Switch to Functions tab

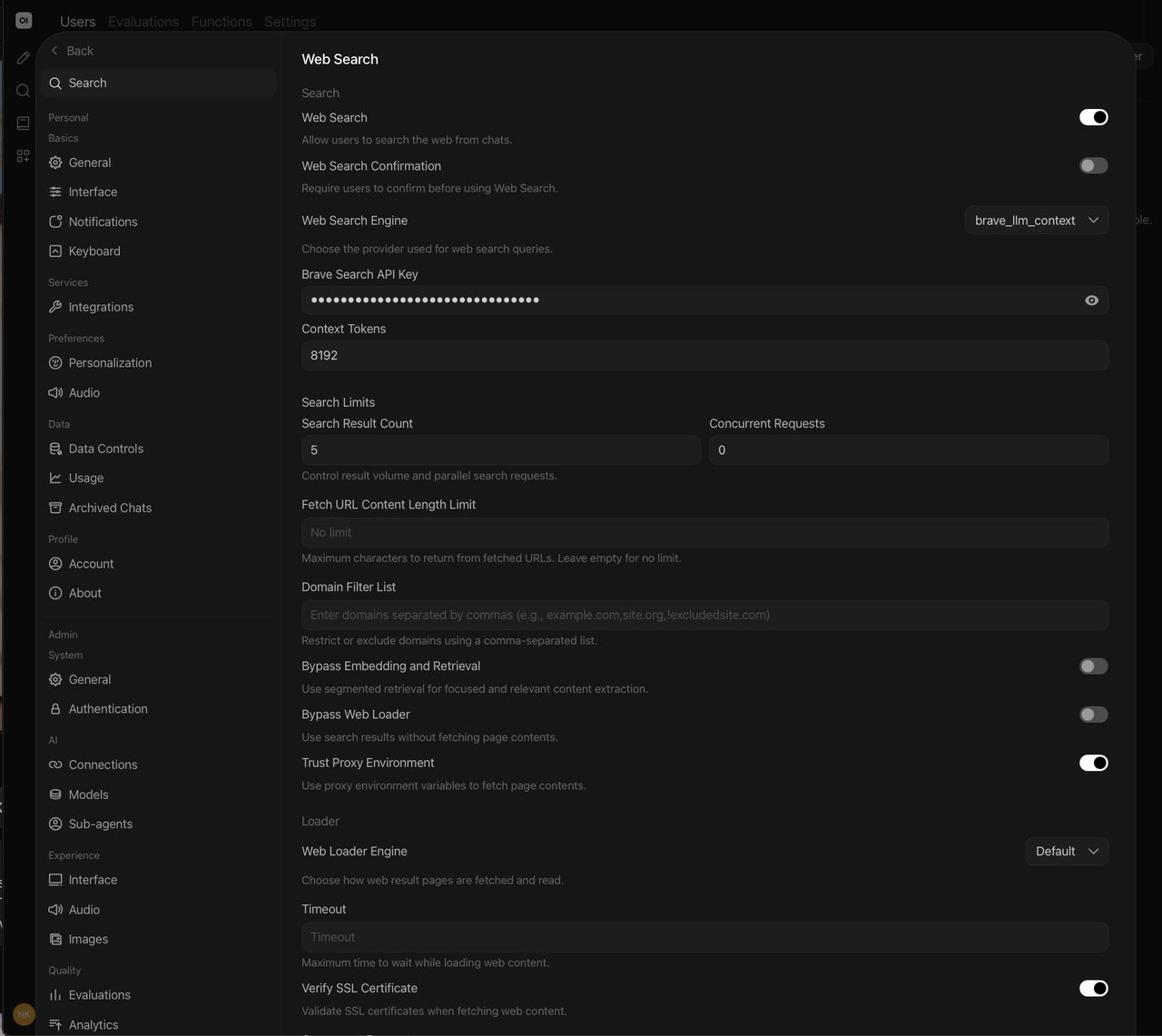222,22
